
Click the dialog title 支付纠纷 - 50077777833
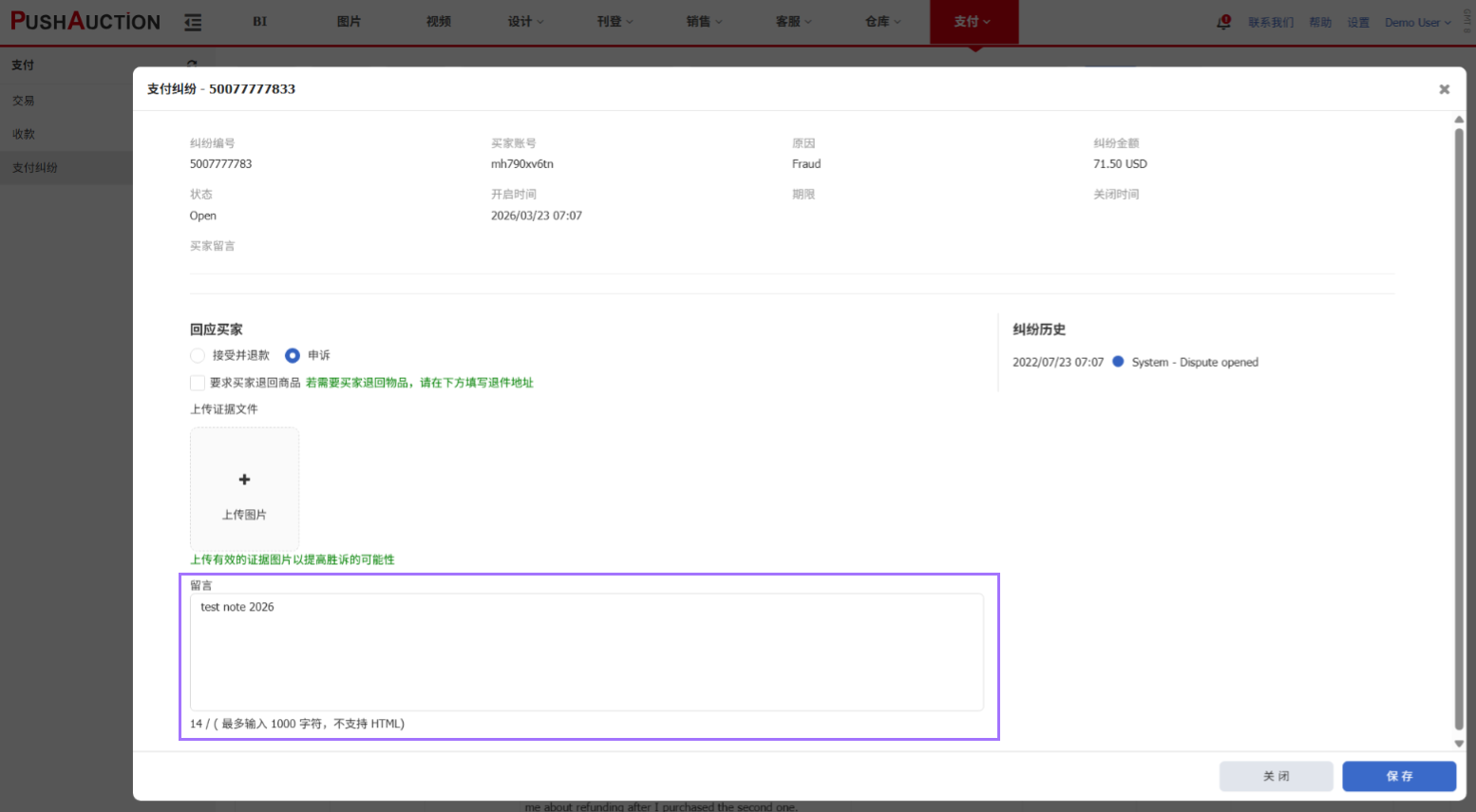(221, 89)
